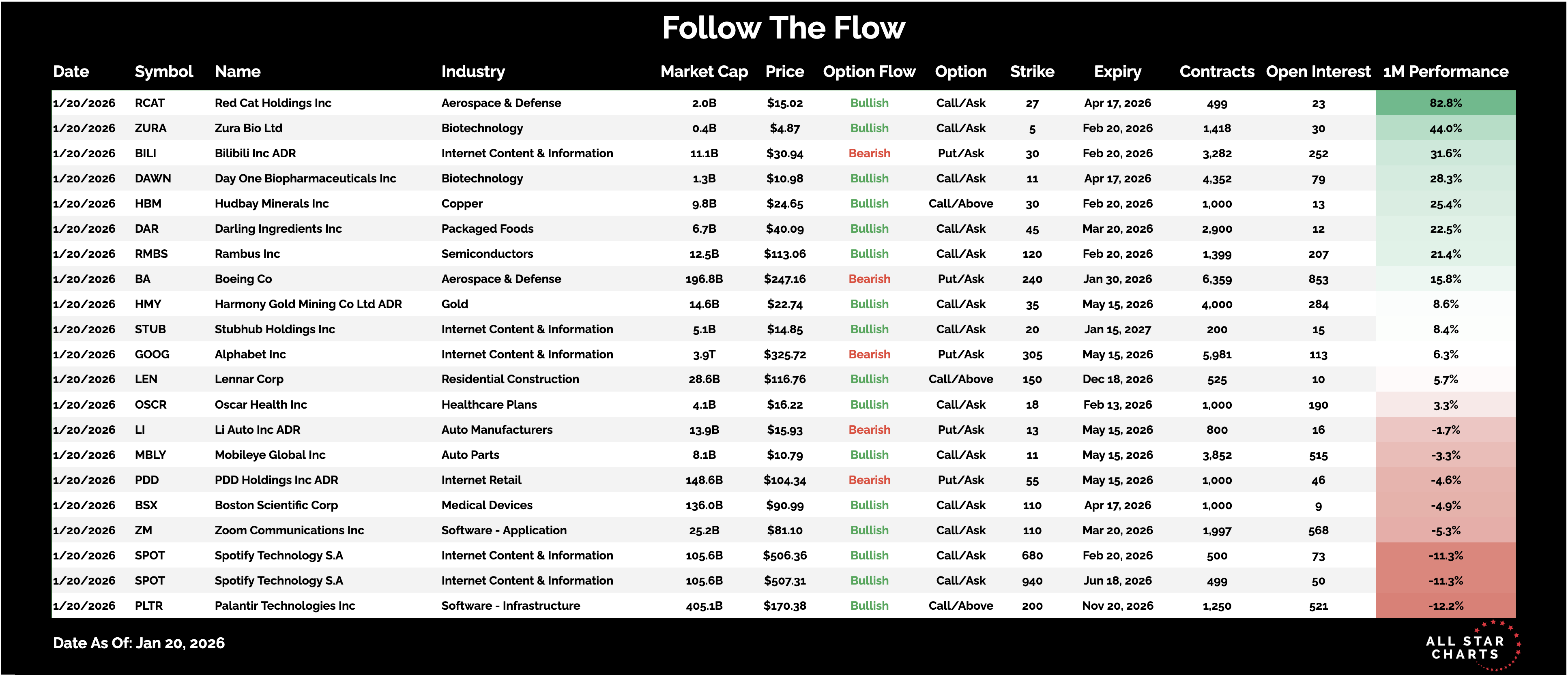
Task: Click Lennar Dec 18, 2026 expiry cell
Action: tap(1117, 379)
